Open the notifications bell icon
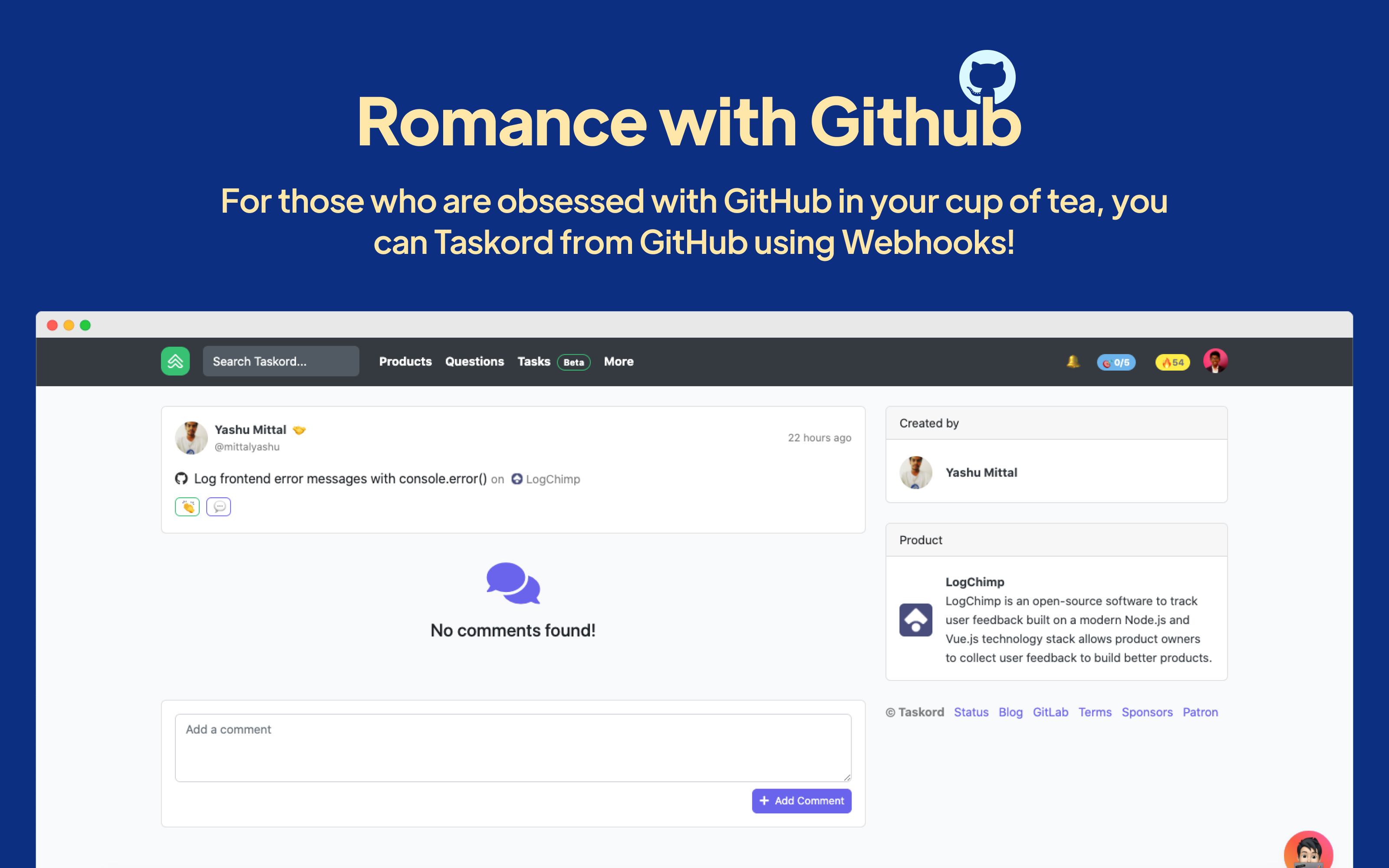The height and width of the screenshot is (868, 1389). click(x=1073, y=361)
